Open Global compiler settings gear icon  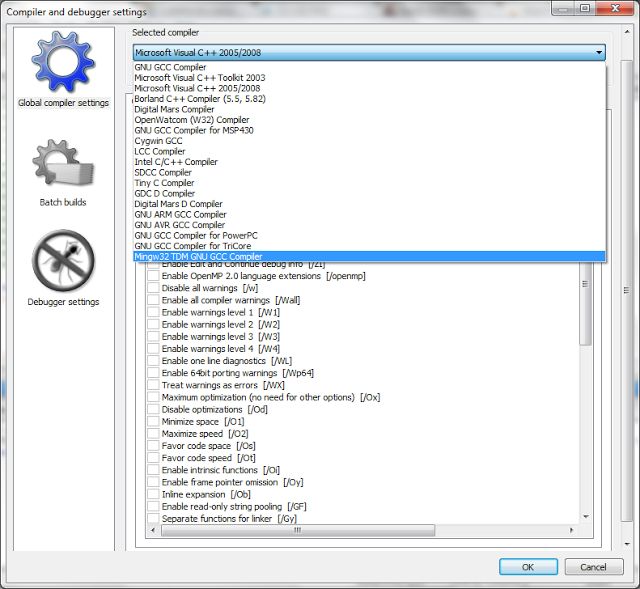click(63, 62)
